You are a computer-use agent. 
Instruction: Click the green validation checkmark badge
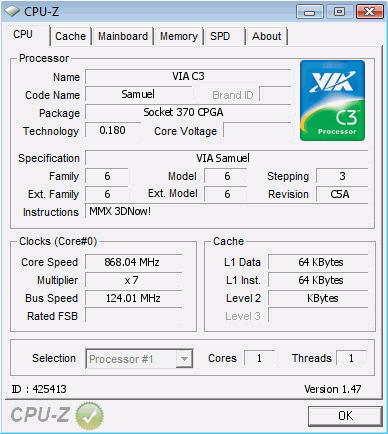[x=89, y=415]
